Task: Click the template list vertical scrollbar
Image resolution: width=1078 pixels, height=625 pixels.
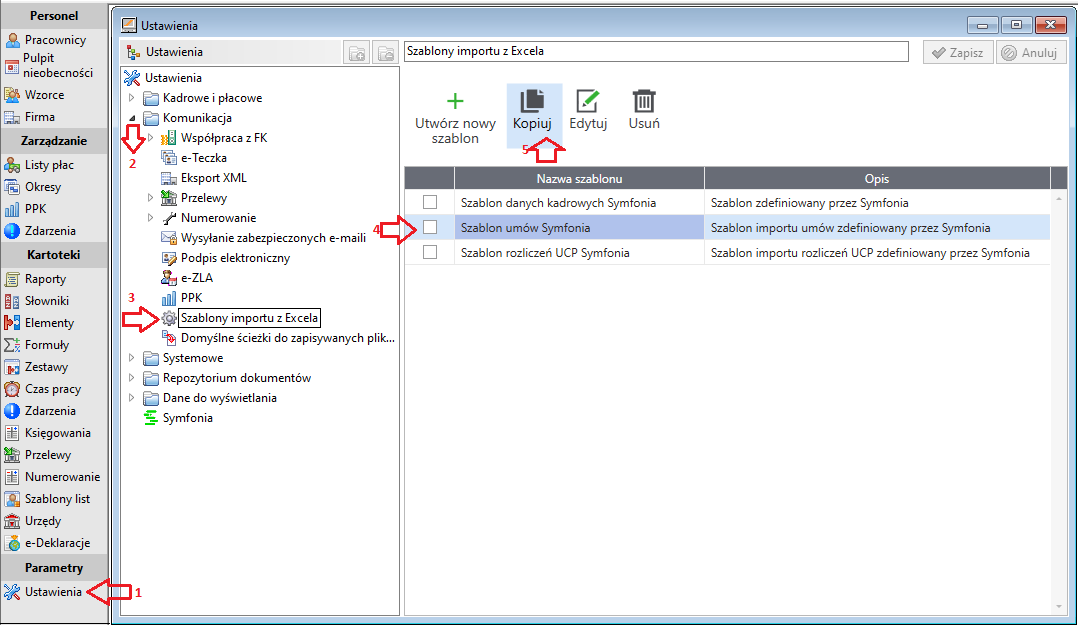Action: point(1059,402)
